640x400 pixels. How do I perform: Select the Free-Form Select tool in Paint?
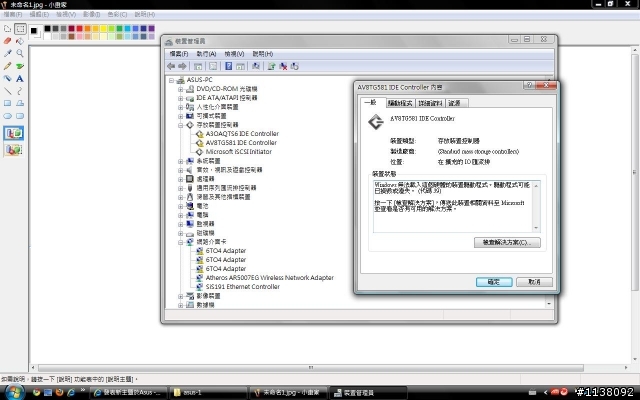click(7, 29)
